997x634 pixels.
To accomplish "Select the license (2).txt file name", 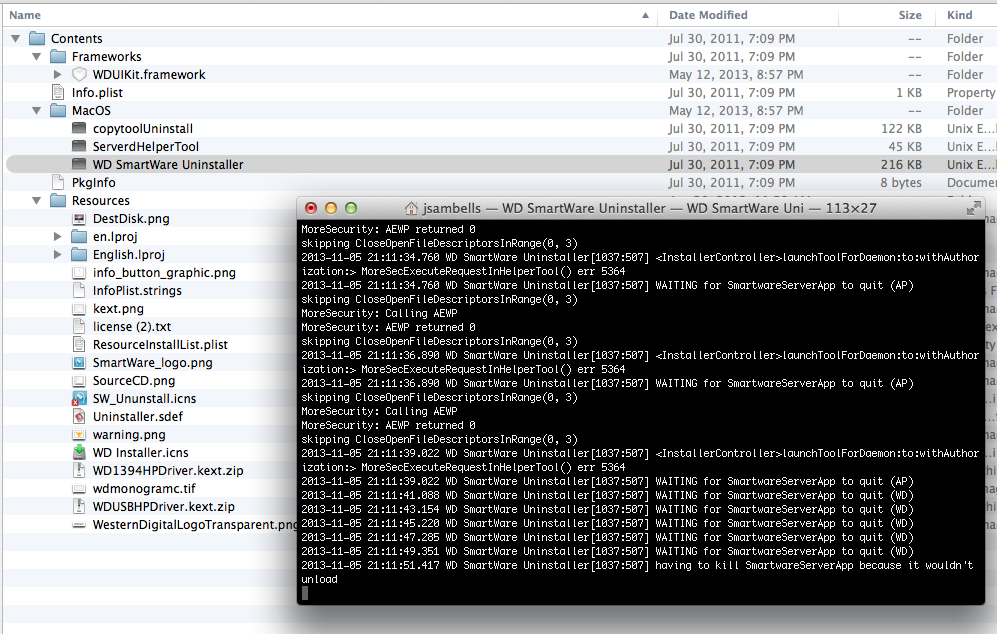I will (x=132, y=327).
